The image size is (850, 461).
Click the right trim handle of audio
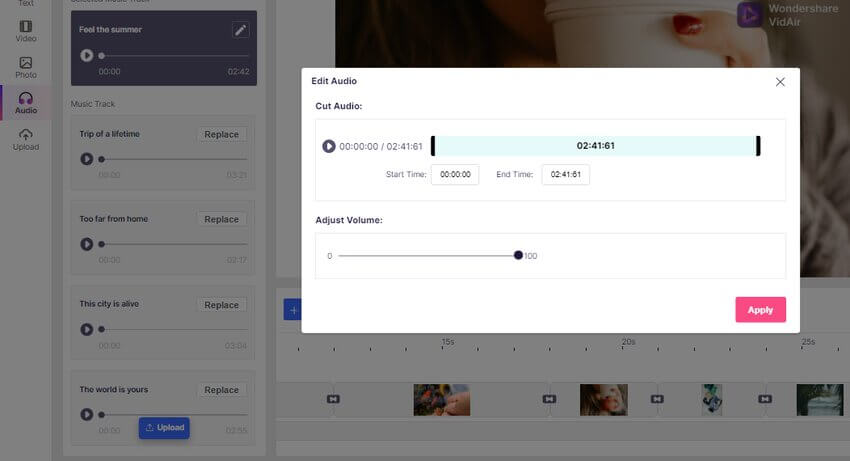(758, 146)
